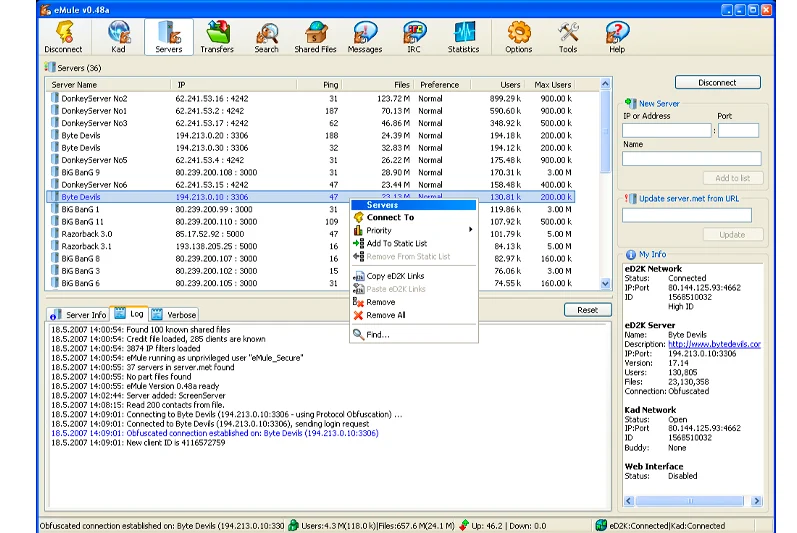Image resolution: width=797 pixels, height=533 pixels.
Task: Open Shared Files from the toolbar
Action: coord(315,37)
